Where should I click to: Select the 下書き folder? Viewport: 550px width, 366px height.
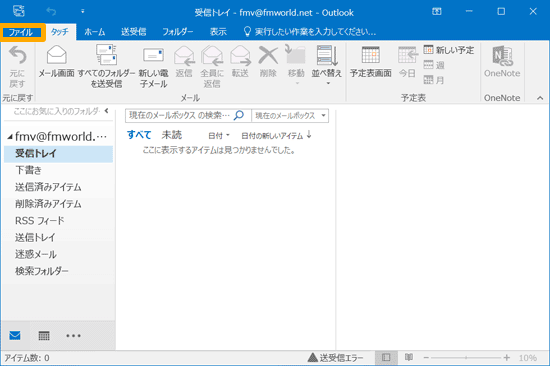59,170
